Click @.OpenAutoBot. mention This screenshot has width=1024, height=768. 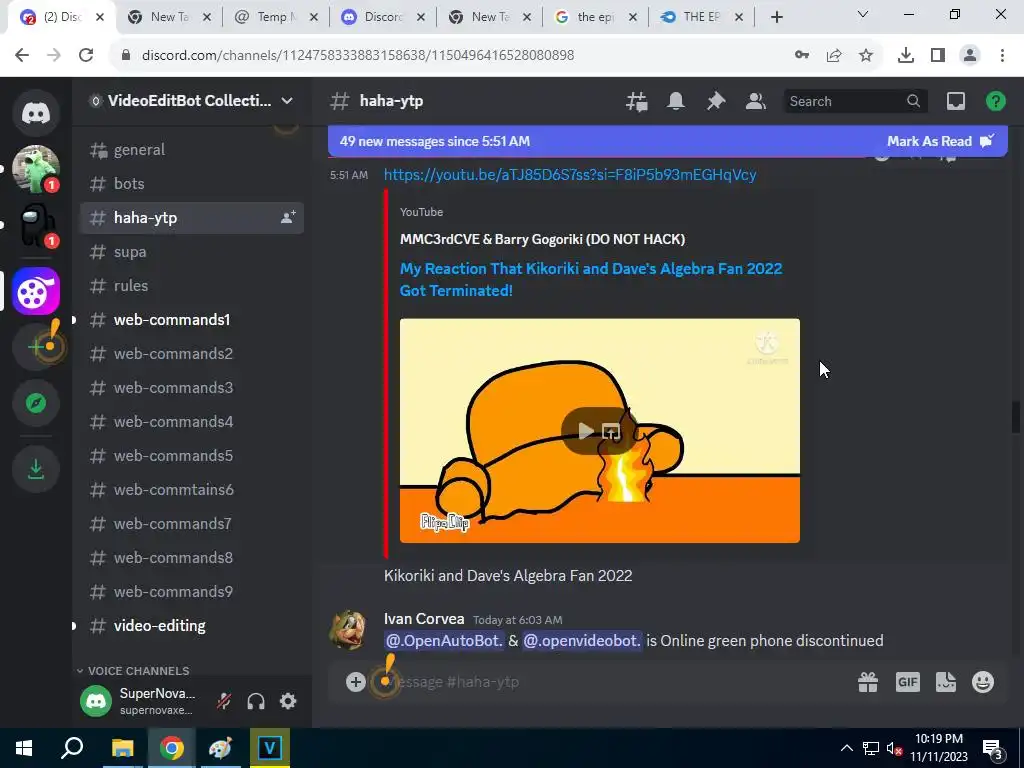[x=444, y=641]
